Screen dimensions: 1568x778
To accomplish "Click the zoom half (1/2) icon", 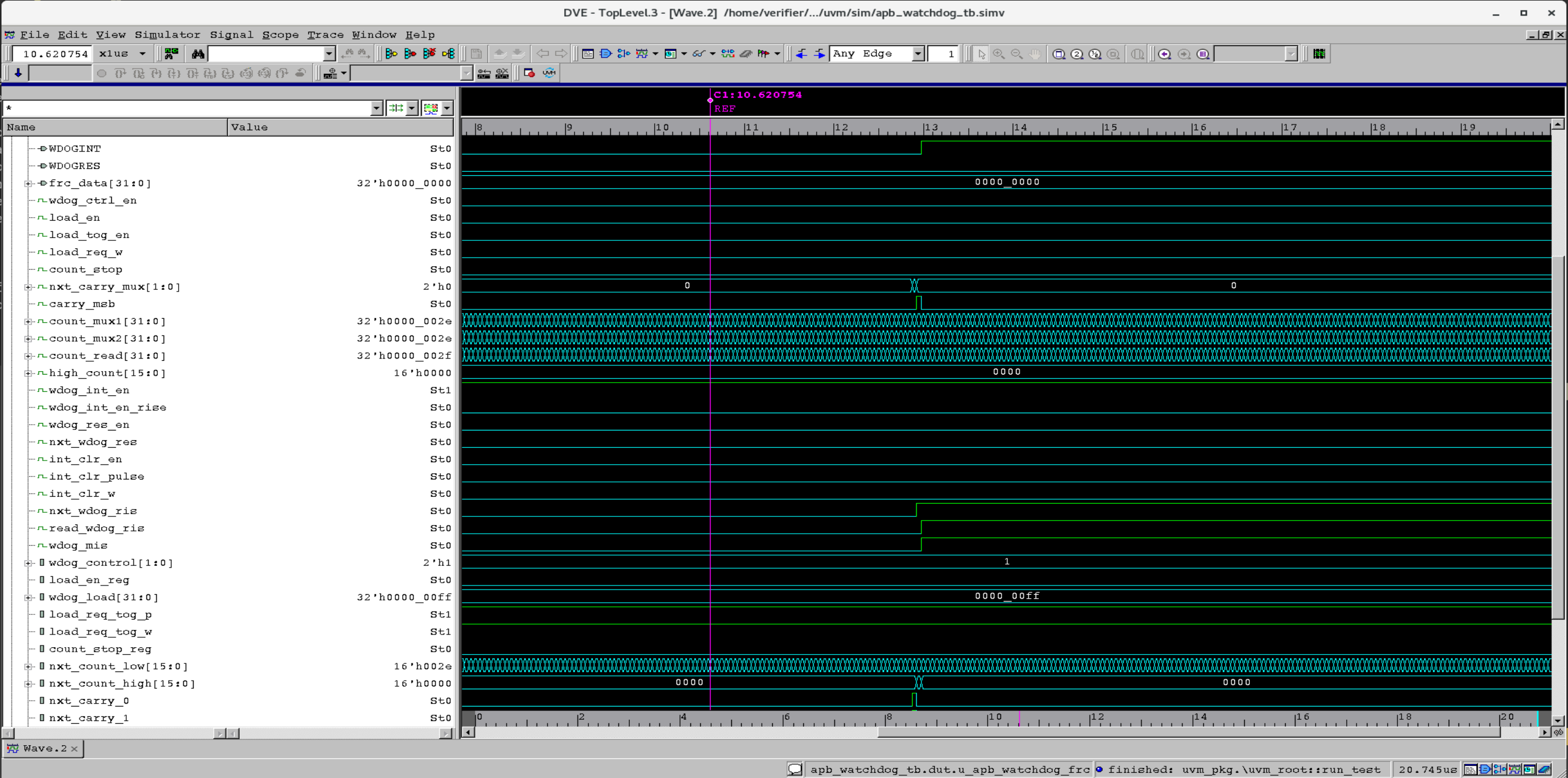I will tap(1095, 54).
